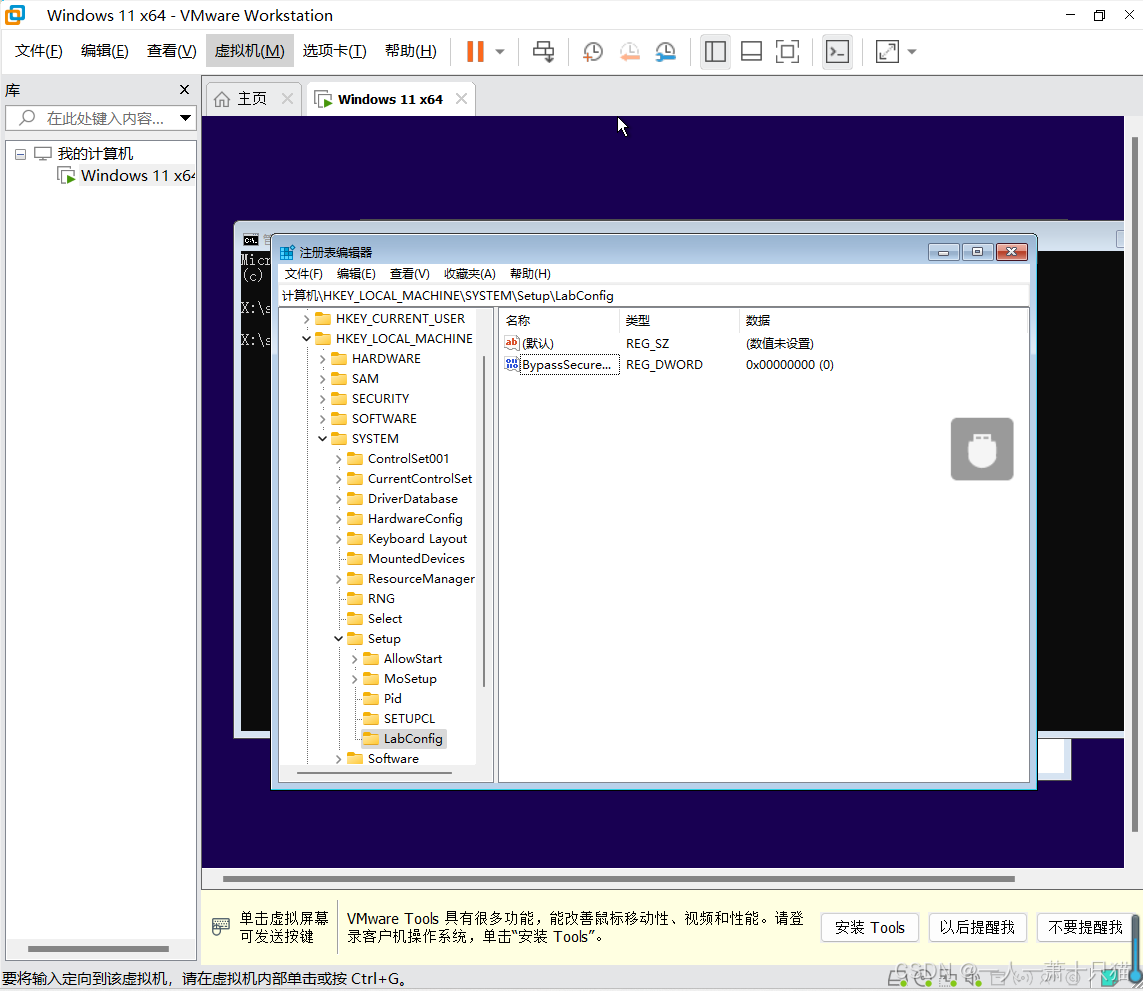Viewport: 1143px width, 991px height.
Task: Click the registry editor window icon
Action: 287,252
